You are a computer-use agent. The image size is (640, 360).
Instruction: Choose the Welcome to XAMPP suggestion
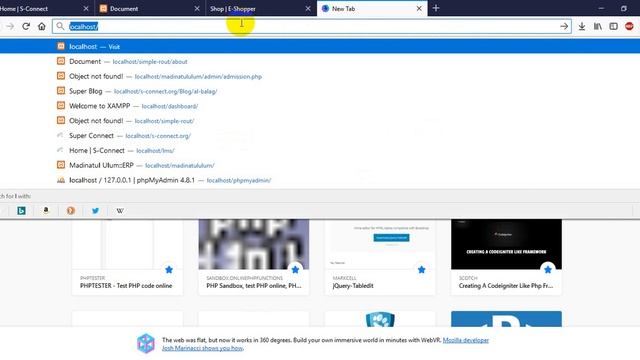pos(320,106)
